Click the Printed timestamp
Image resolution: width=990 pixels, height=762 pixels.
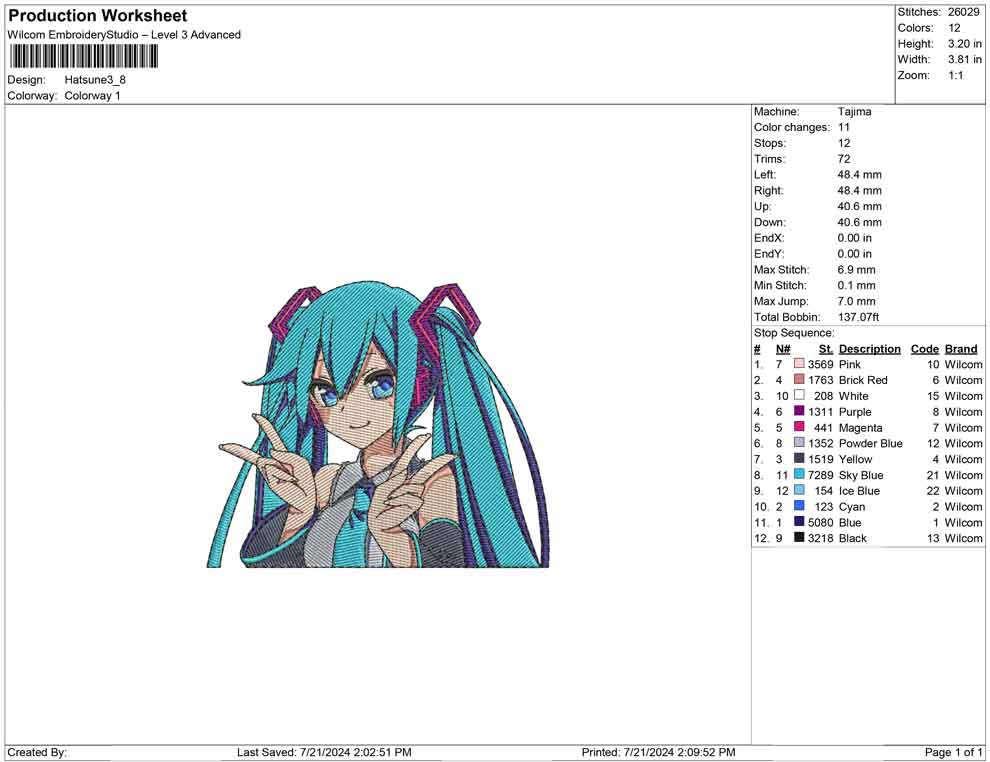click(658, 752)
